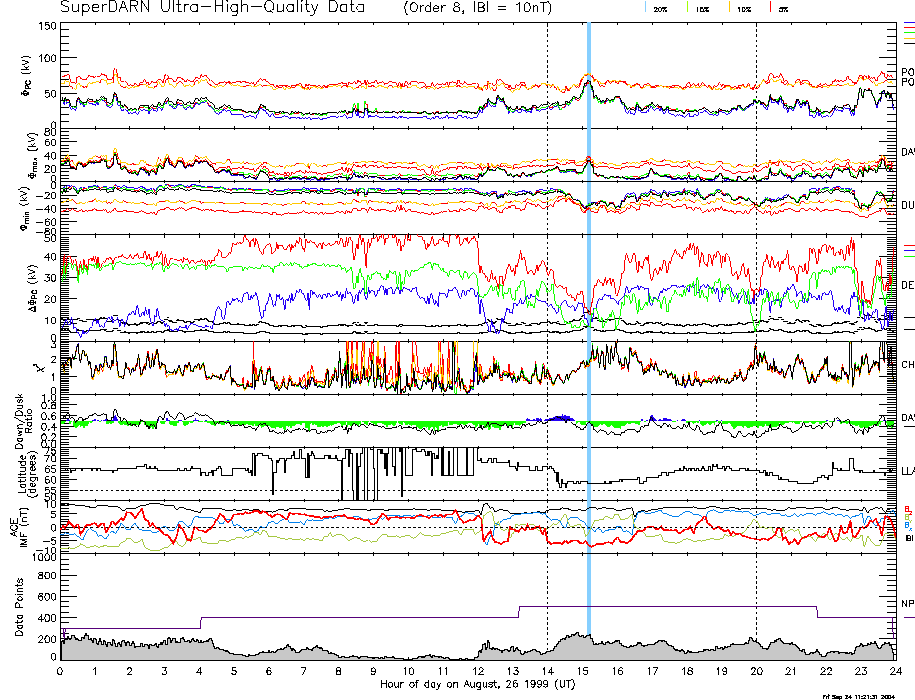Click the '20%' legend label
The image size is (915, 700).
pos(660,9)
